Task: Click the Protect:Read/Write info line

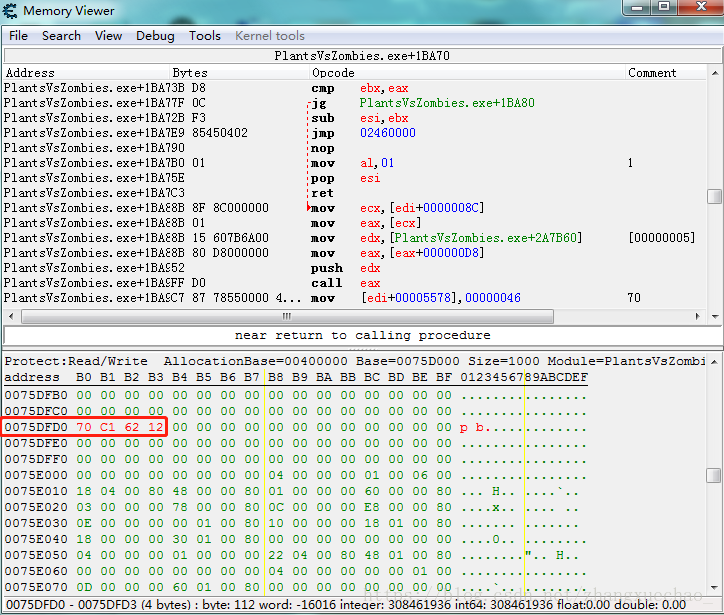Action: coord(355,361)
